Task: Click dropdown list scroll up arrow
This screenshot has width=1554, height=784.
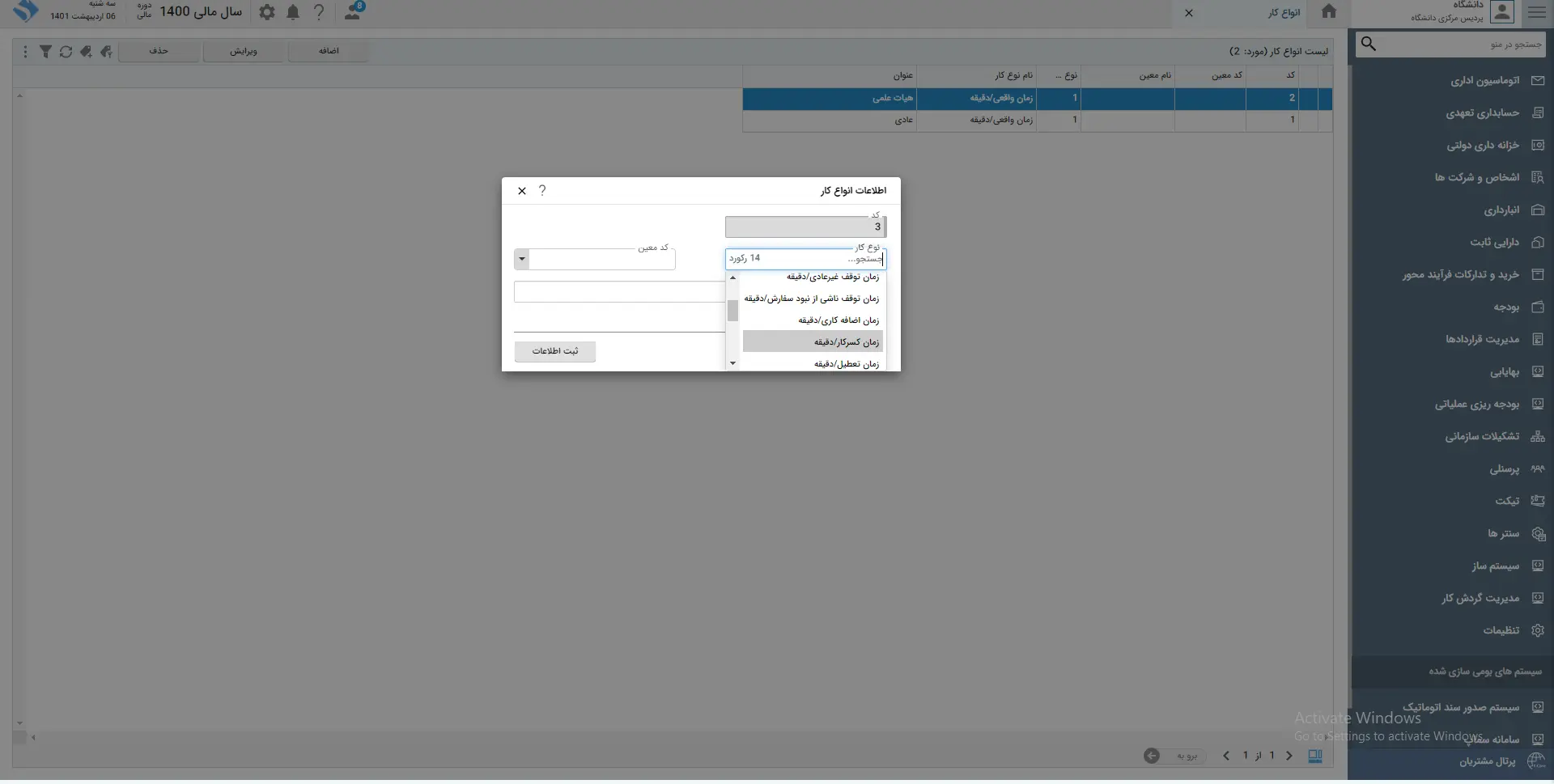Action: pyautogui.click(x=732, y=278)
